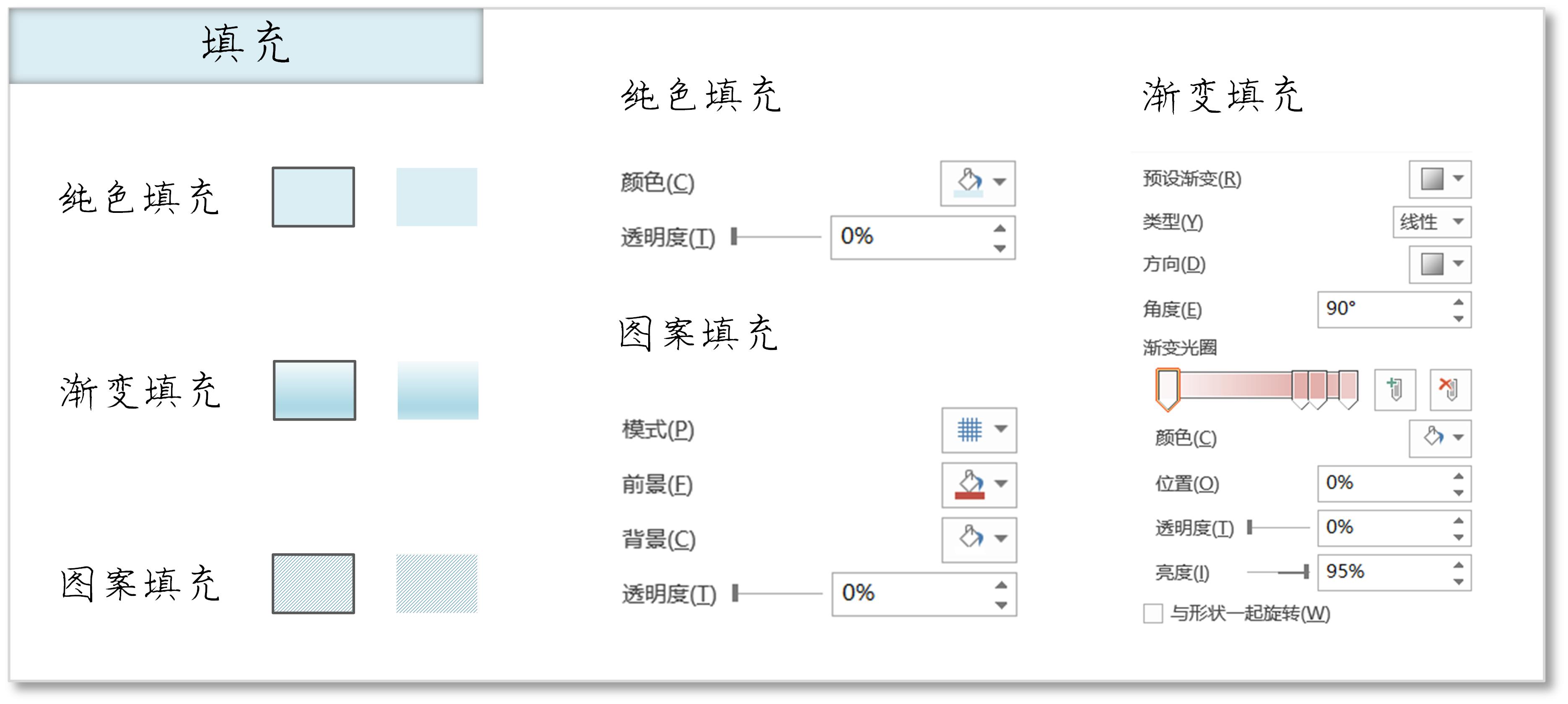Screen dimensions: 1568x704
Task: Increase the gradient angle 90° value
Action: 1459,302
